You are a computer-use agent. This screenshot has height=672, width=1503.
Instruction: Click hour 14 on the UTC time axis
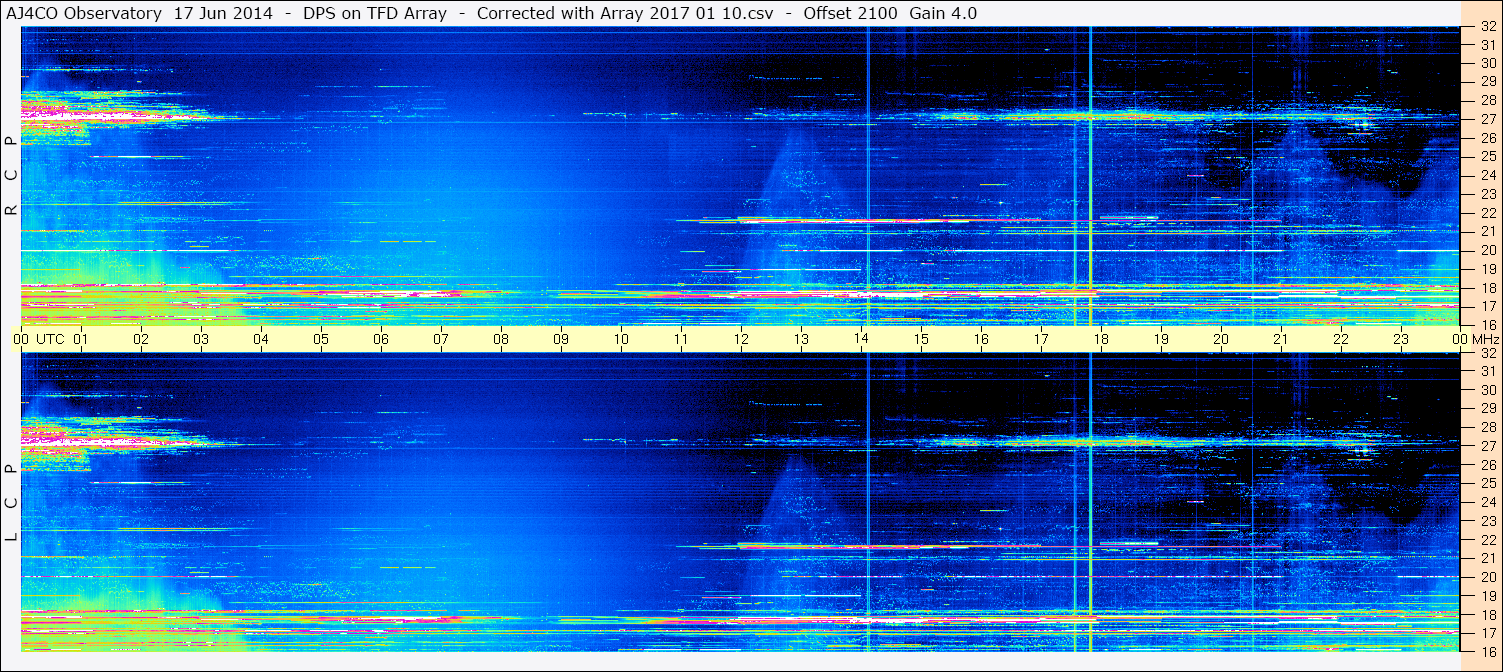(861, 339)
